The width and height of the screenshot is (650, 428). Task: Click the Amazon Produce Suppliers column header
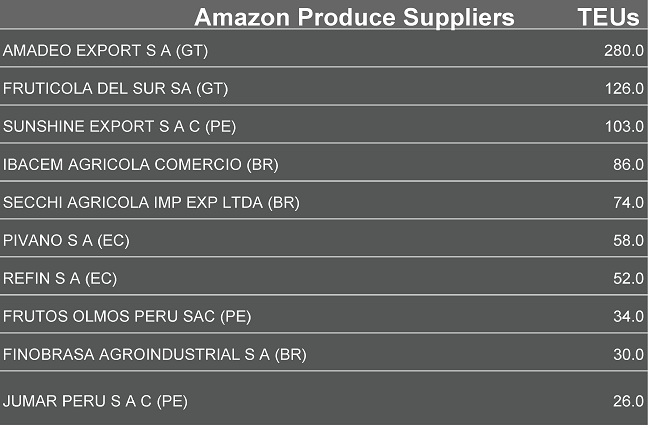point(354,17)
